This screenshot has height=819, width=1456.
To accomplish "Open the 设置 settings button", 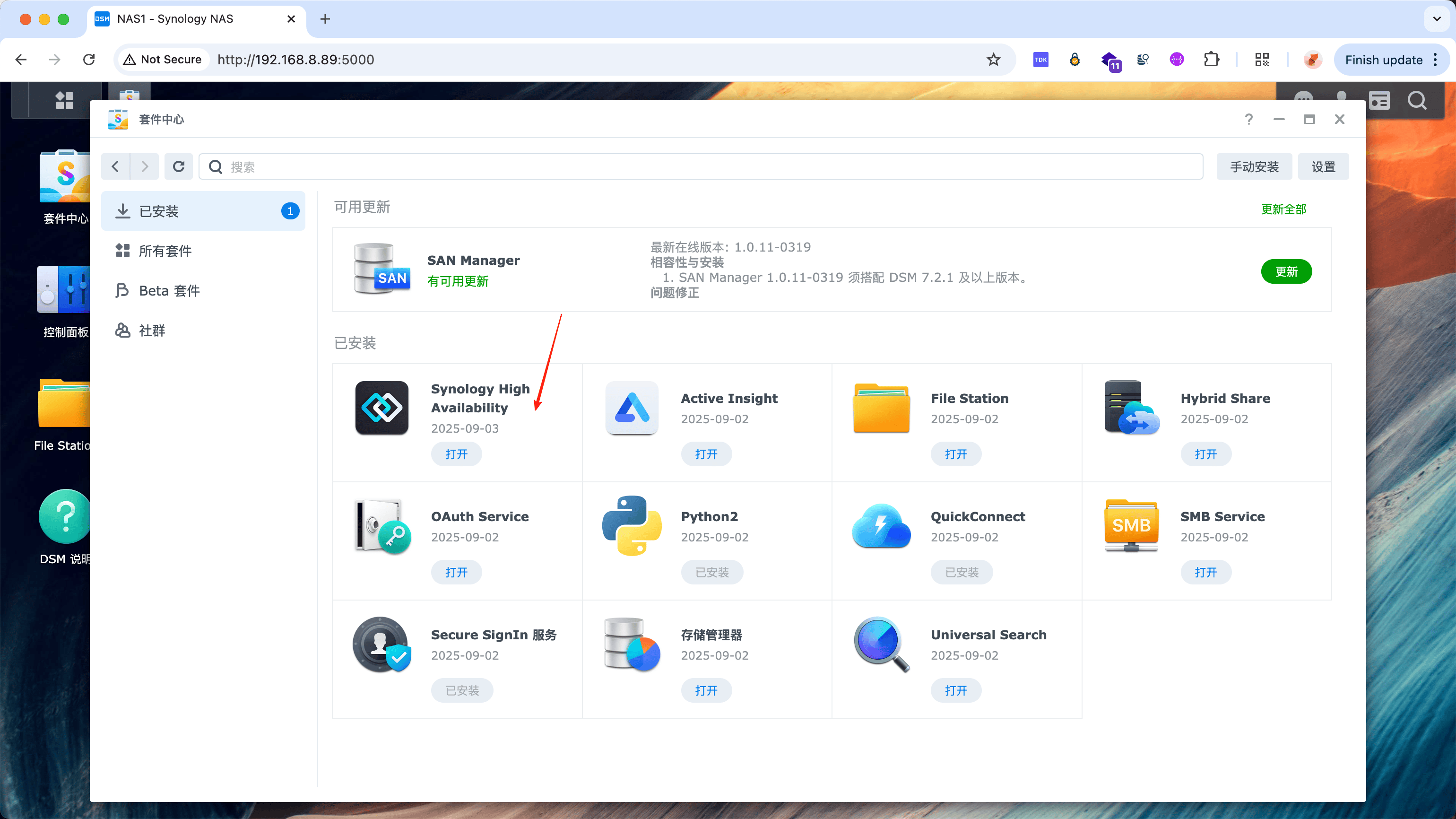I will click(x=1323, y=167).
